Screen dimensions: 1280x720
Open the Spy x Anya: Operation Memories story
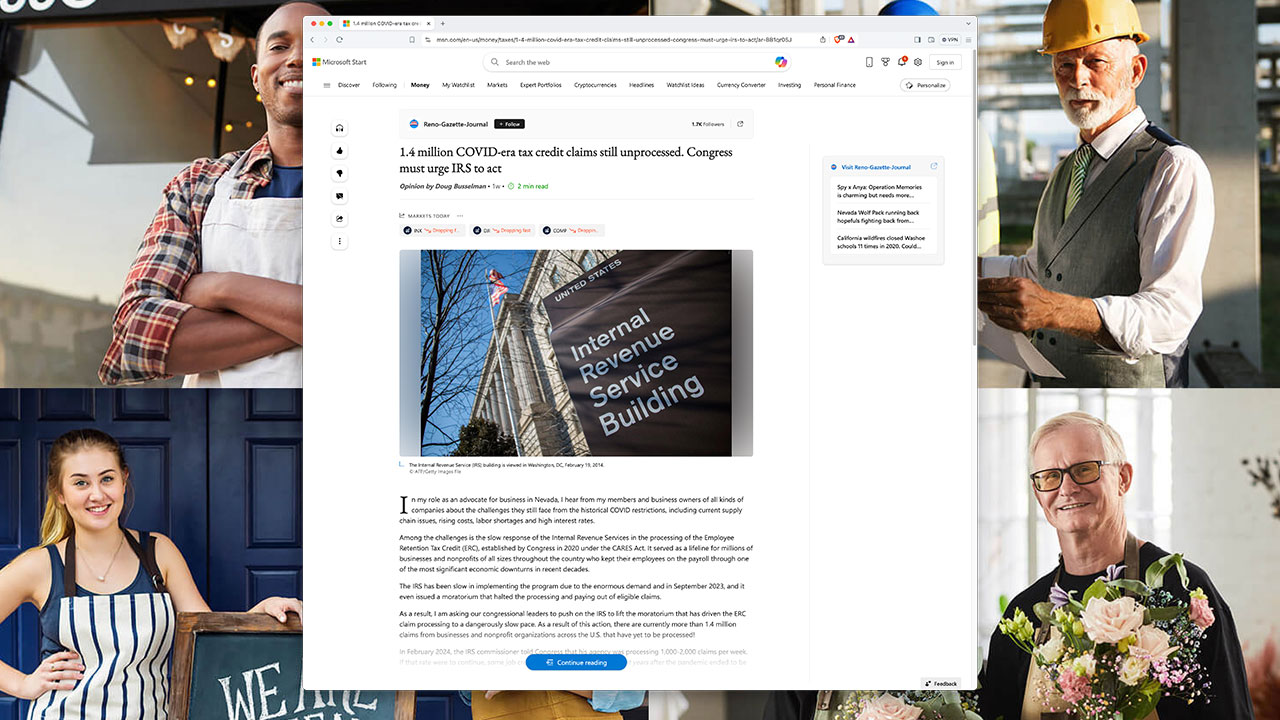pyautogui.click(x=880, y=191)
